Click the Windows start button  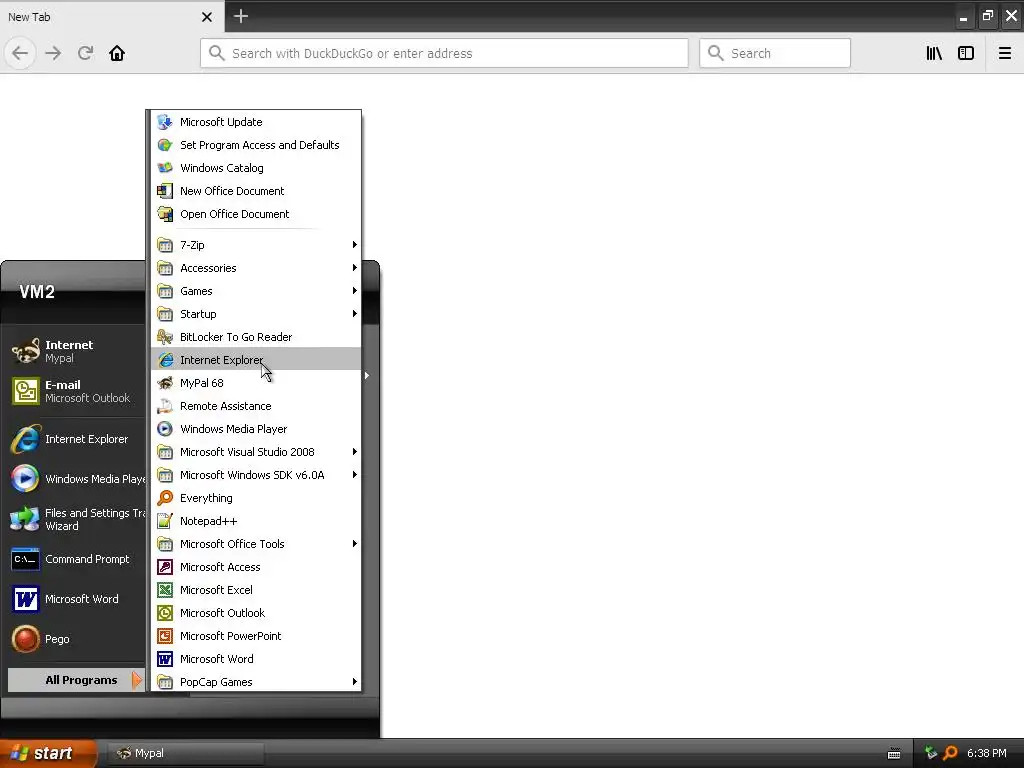pyautogui.click(x=47, y=753)
